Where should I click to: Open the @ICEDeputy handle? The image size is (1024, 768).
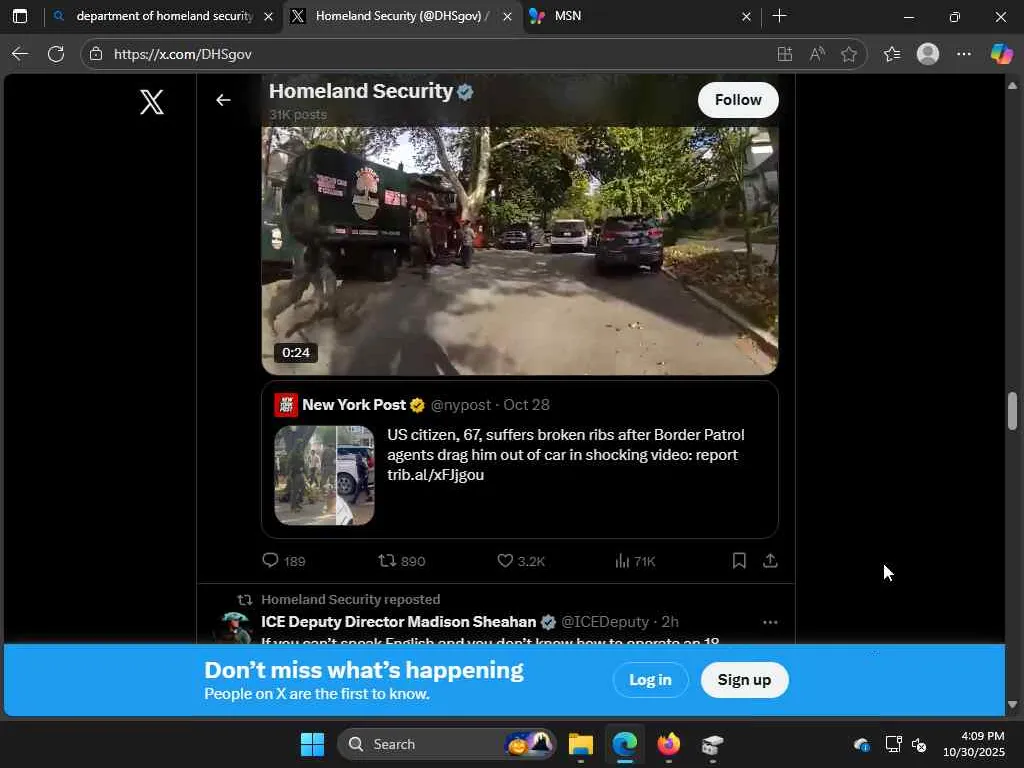pyautogui.click(x=605, y=622)
